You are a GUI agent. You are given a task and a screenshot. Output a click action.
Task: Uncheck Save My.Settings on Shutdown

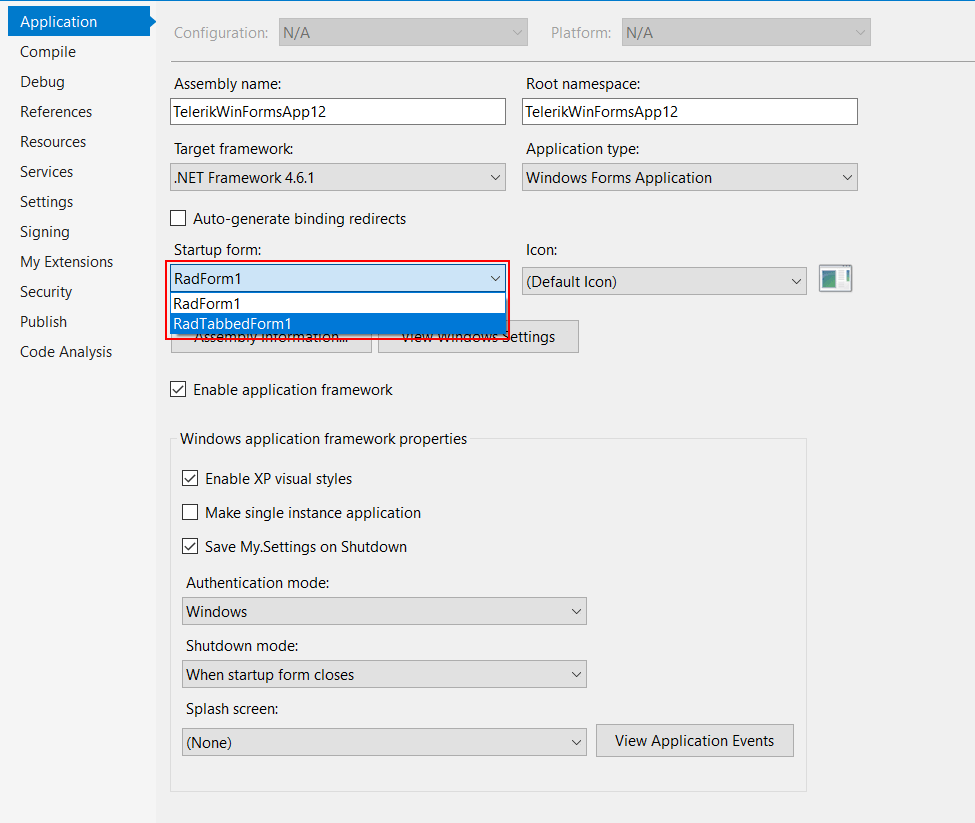tap(190, 546)
